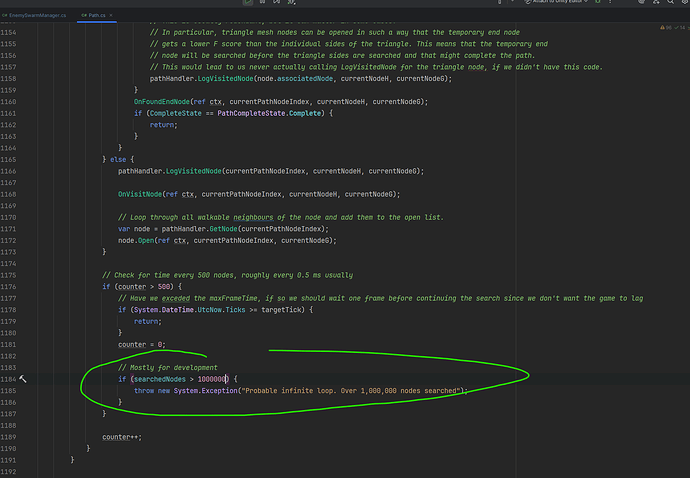Place cursor on the searchedNodes variable

(x=161, y=379)
